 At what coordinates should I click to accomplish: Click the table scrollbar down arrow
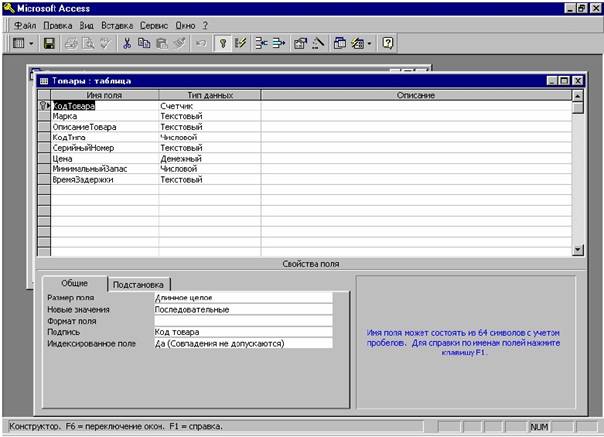(x=577, y=250)
